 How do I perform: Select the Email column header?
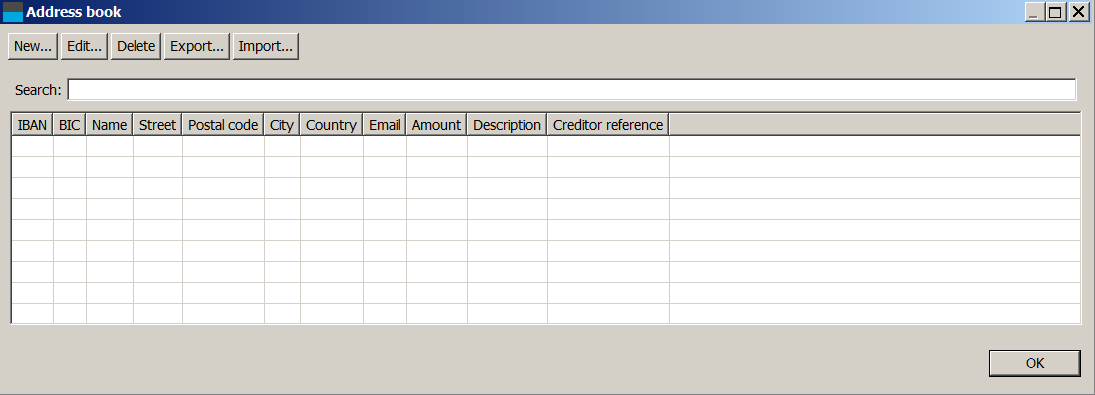point(385,125)
